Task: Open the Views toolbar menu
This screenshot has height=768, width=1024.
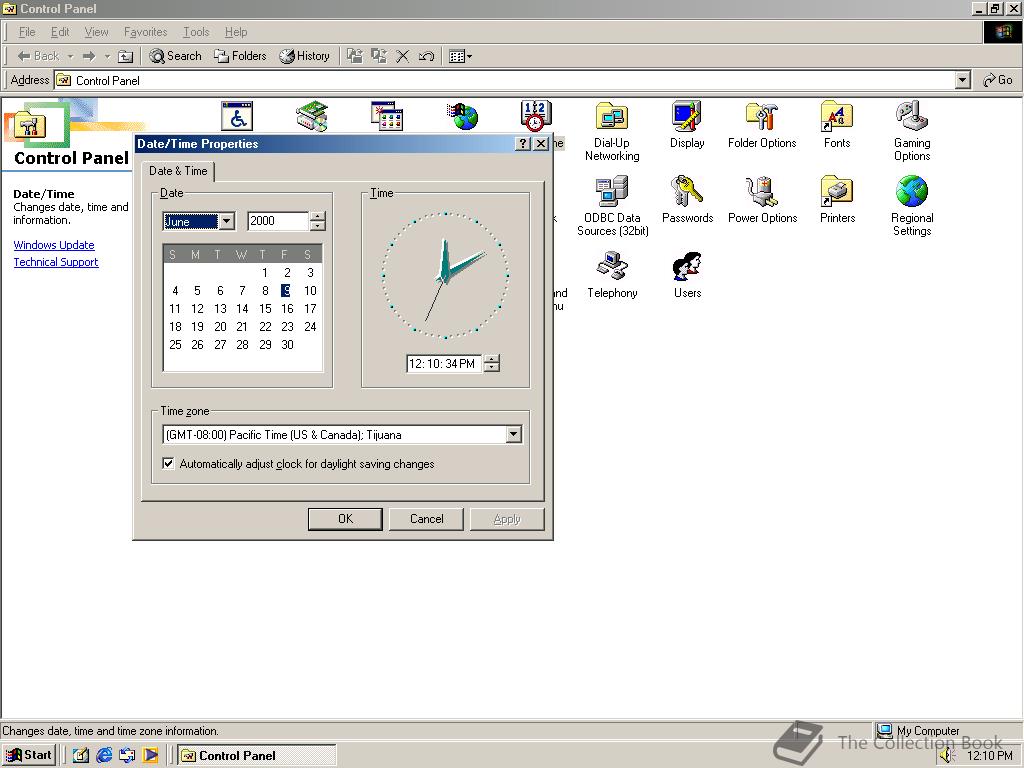Action: click(x=460, y=56)
